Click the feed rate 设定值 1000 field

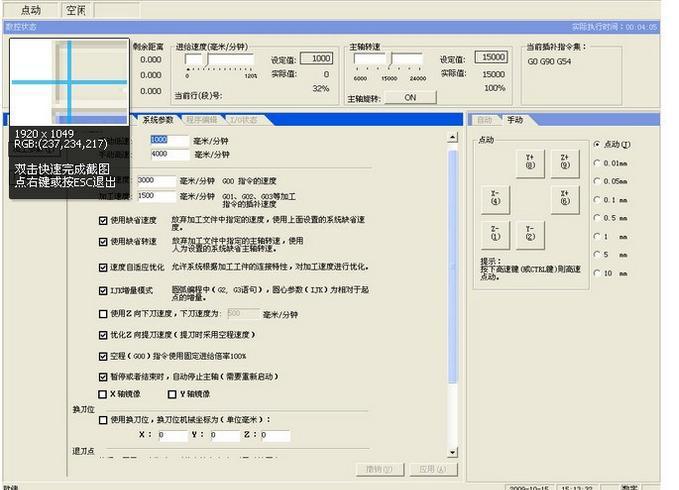point(317,58)
